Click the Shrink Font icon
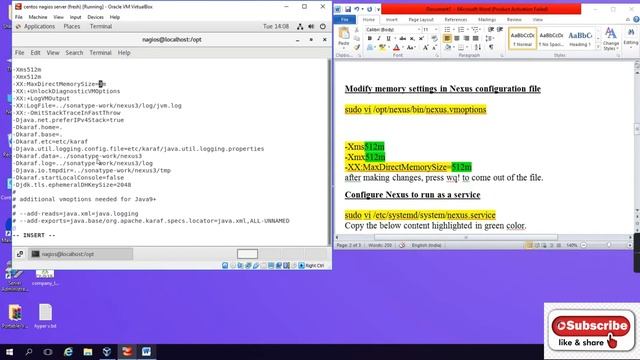The width and height of the screenshot is (640, 360). [x=434, y=48]
